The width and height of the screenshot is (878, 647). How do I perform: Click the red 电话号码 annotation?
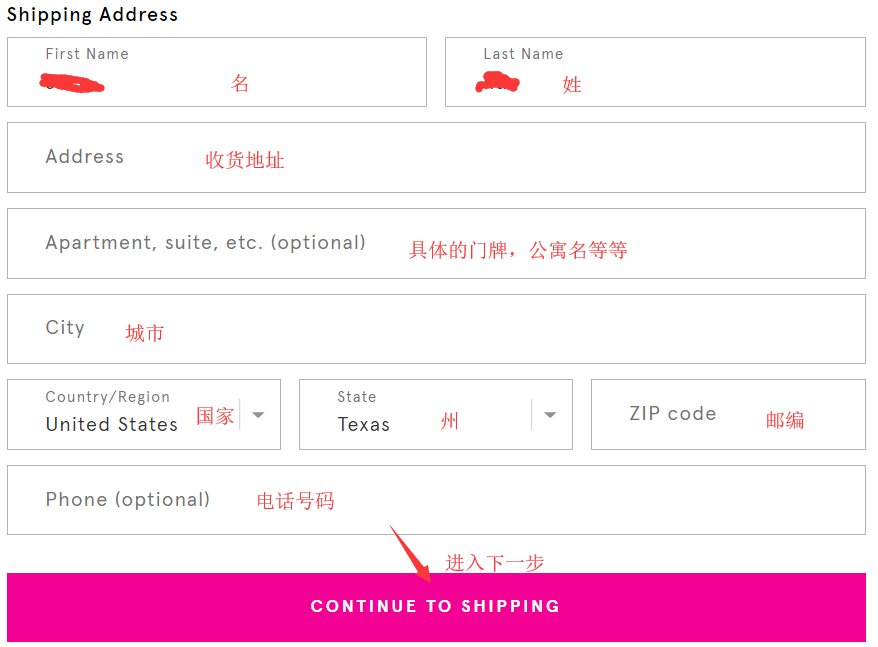tap(296, 501)
